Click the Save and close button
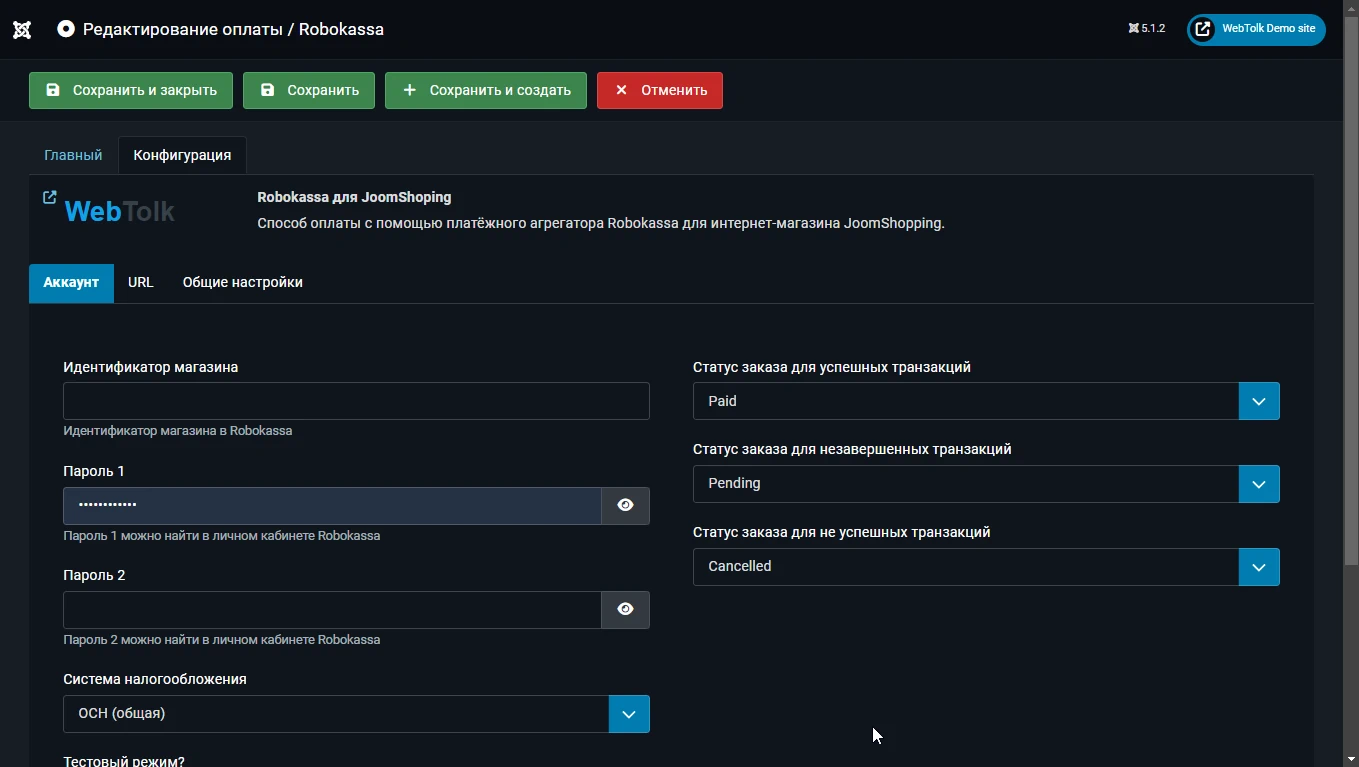Image resolution: width=1359 pixels, height=767 pixels. tap(131, 90)
